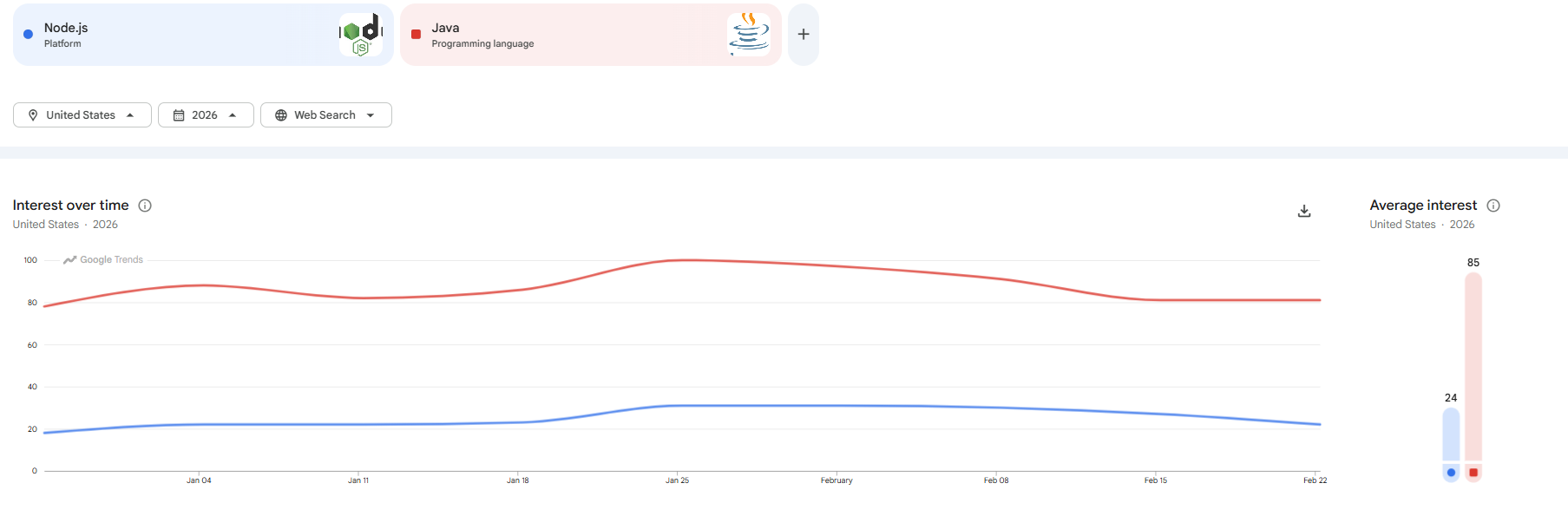Open the Average interest info icon

[1493, 206]
